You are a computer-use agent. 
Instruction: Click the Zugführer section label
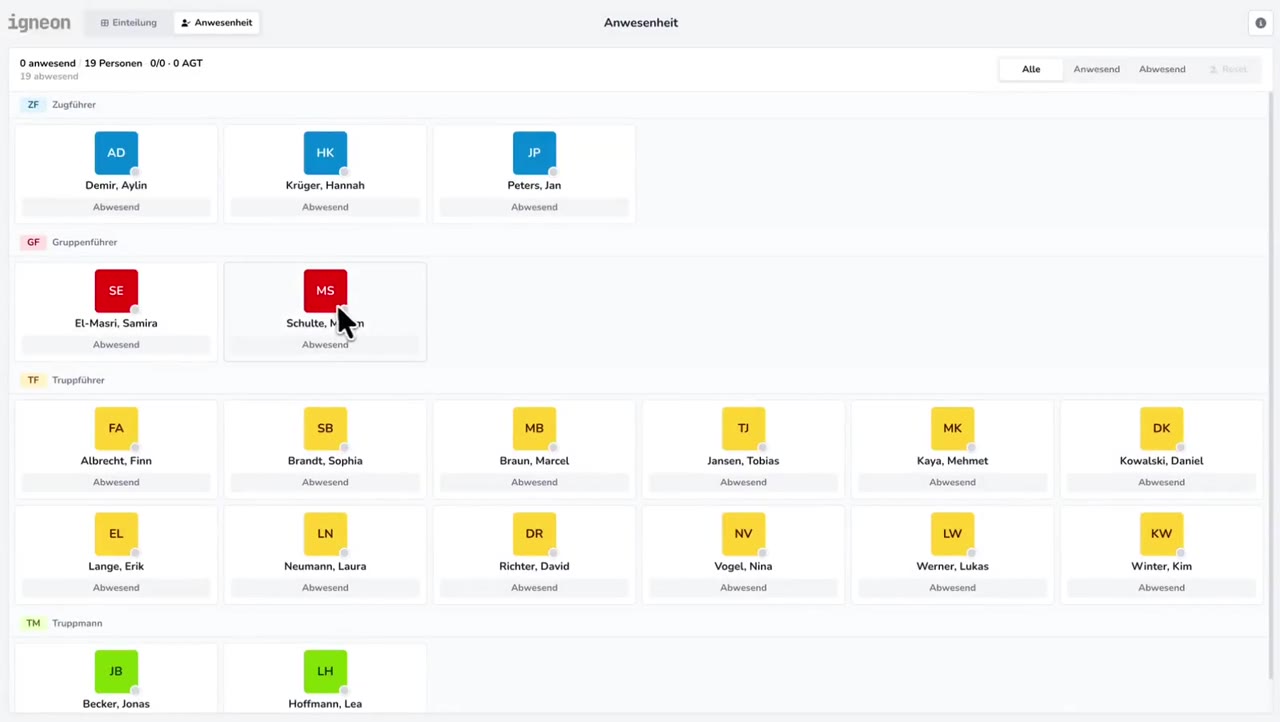[74, 105]
